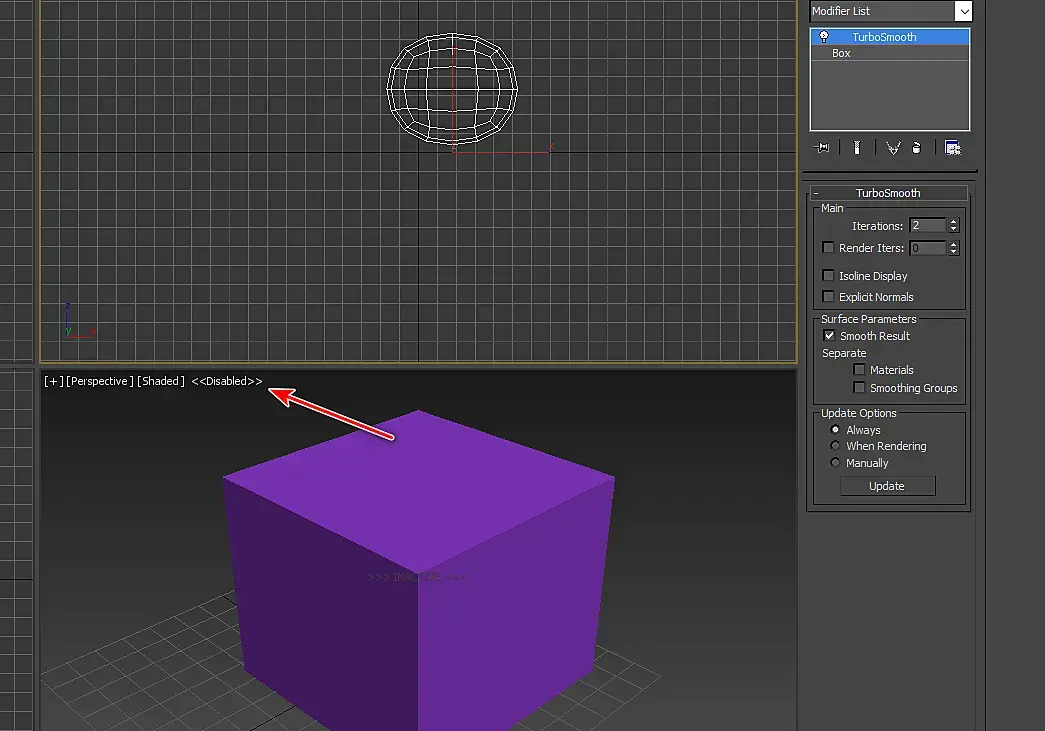The height and width of the screenshot is (731, 1045).
Task: Click the Iterations value field
Action: [x=928, y=226]
